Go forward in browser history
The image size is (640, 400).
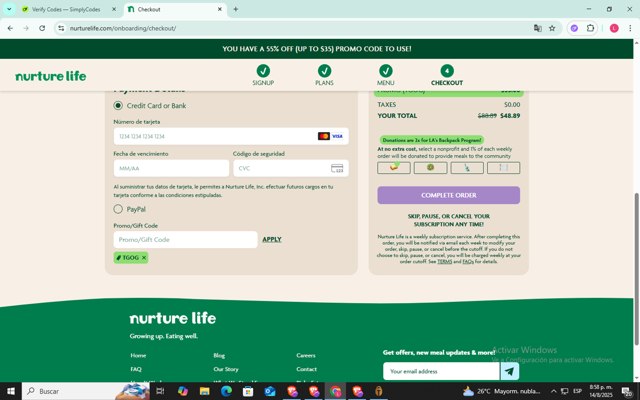(x=26, y=28)
